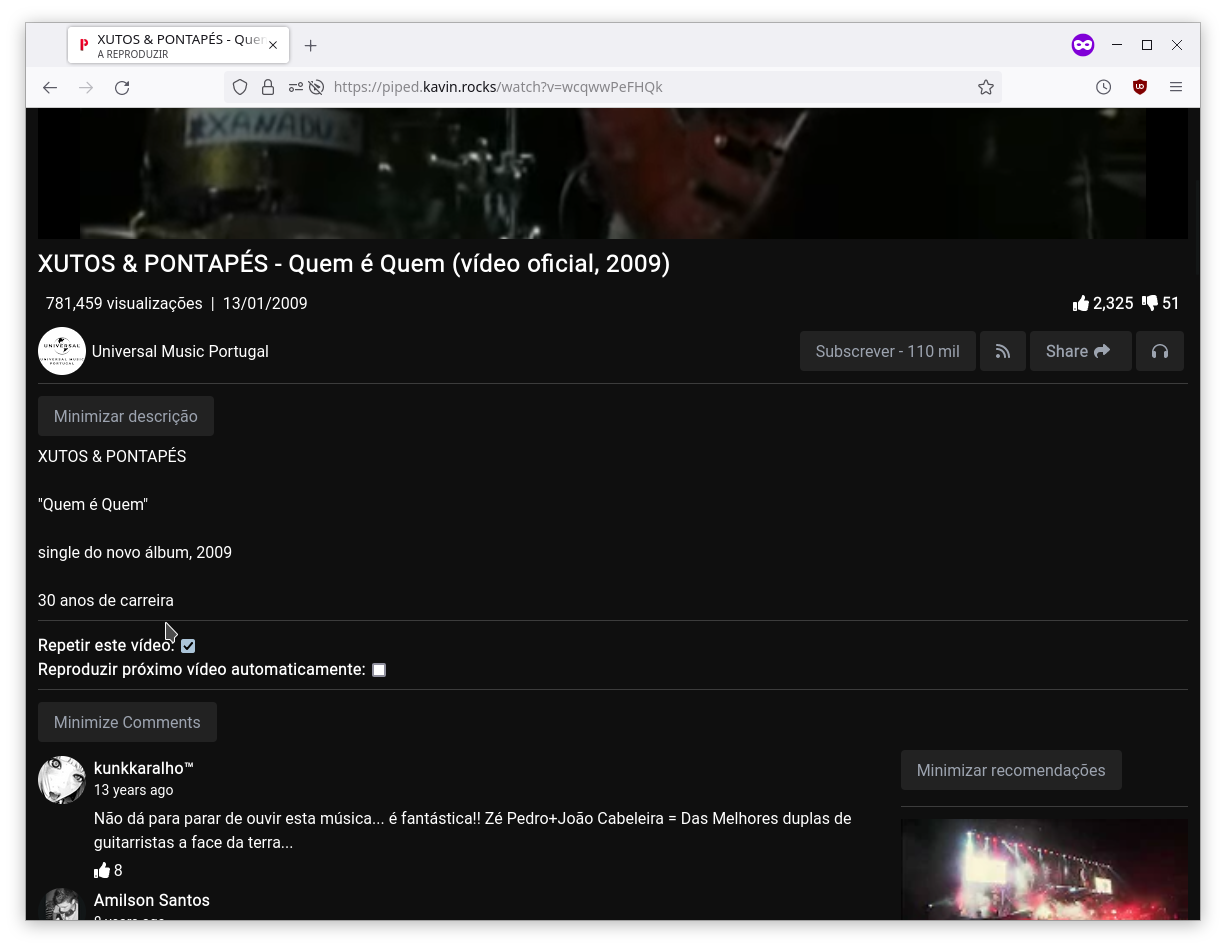Click the autoplay blocked icon in address bar
Image resolution: width=1226 pixels, height=949 pixels.
(x=316, y=87)
